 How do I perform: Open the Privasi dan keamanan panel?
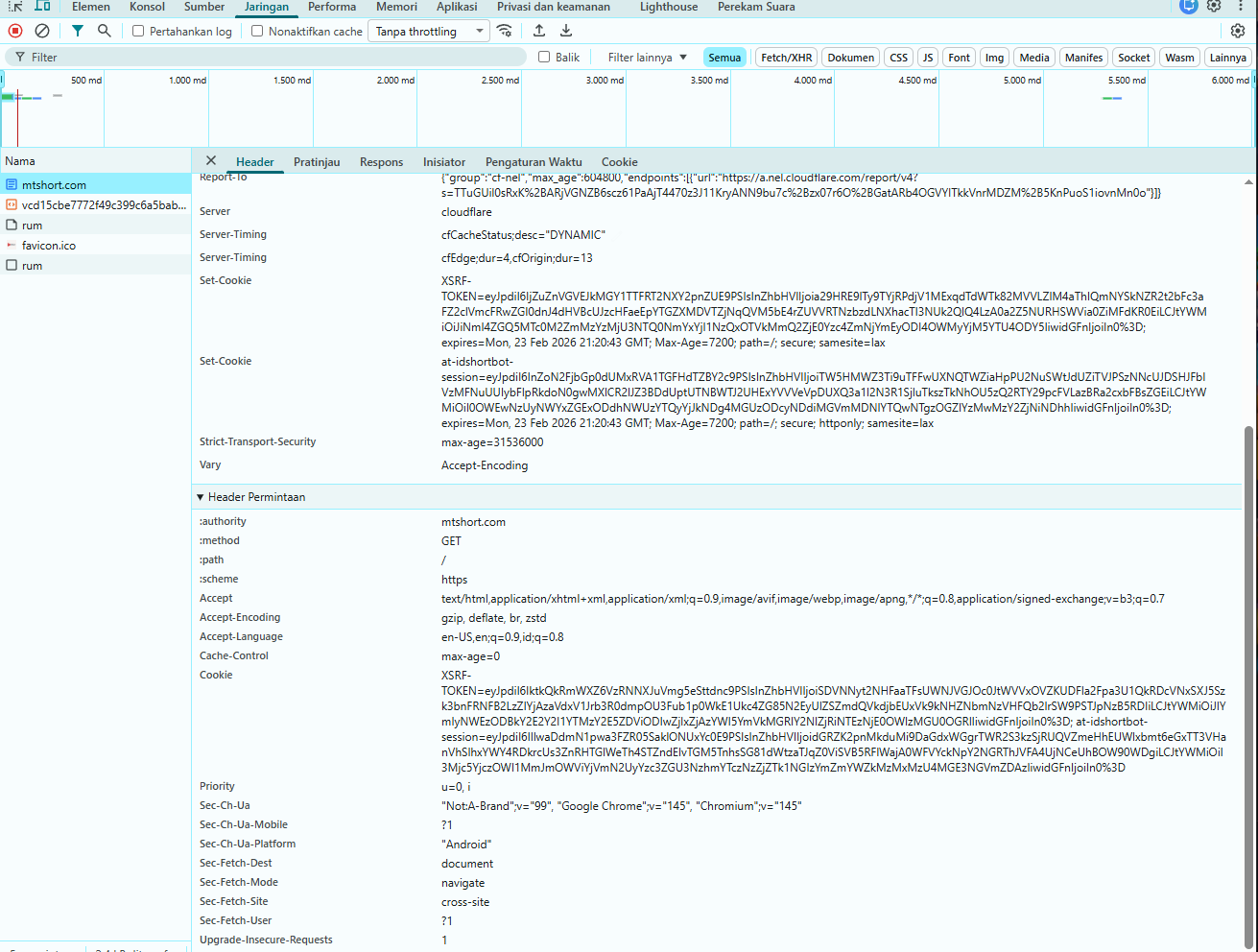click(x=554, y=7)
